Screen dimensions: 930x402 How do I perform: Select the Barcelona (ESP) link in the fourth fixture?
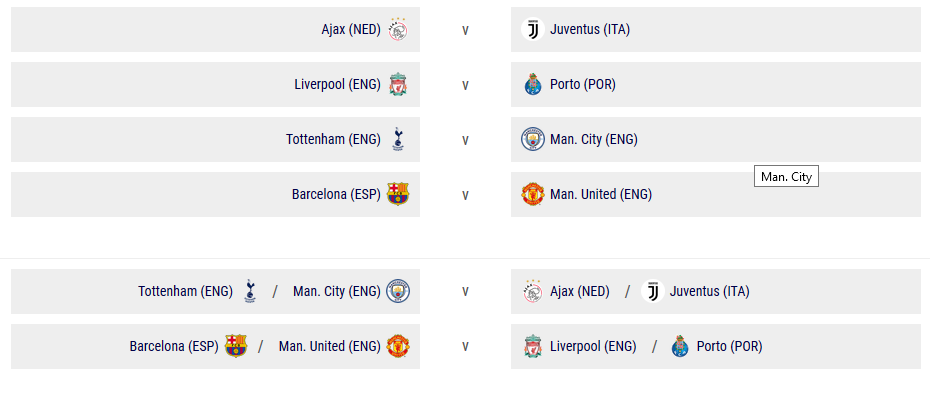(x=336, y=194)
